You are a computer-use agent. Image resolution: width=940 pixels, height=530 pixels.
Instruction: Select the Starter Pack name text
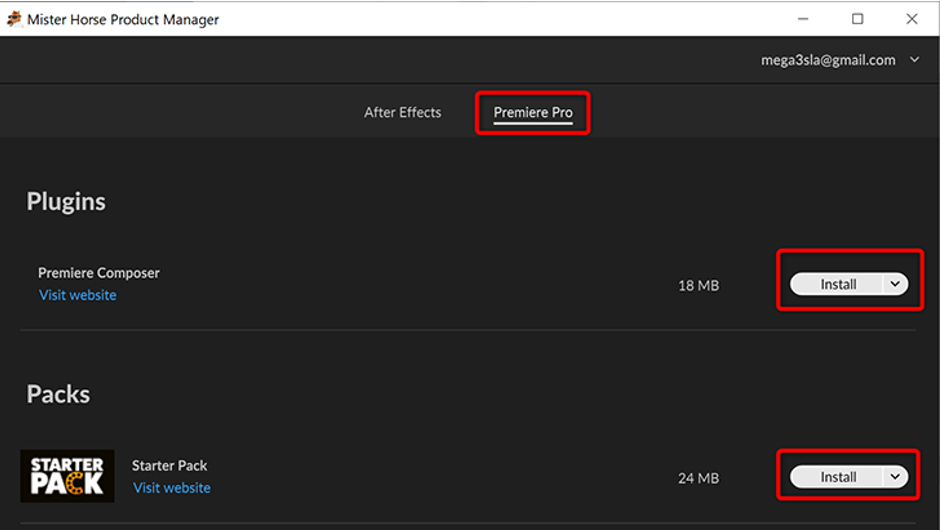pyautogui.click(x=170, y=465)
